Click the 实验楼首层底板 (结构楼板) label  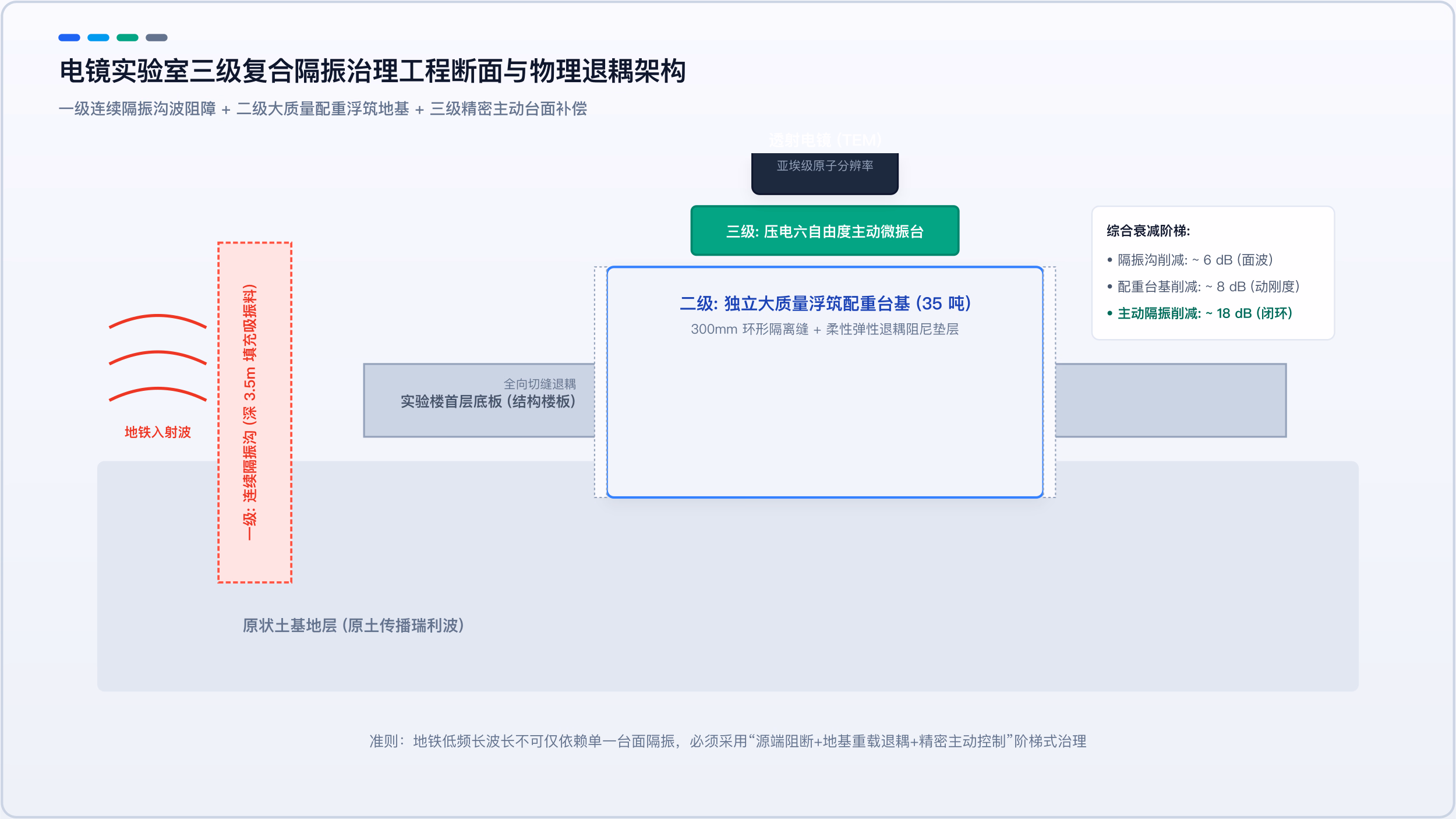(x=488, y=401)
